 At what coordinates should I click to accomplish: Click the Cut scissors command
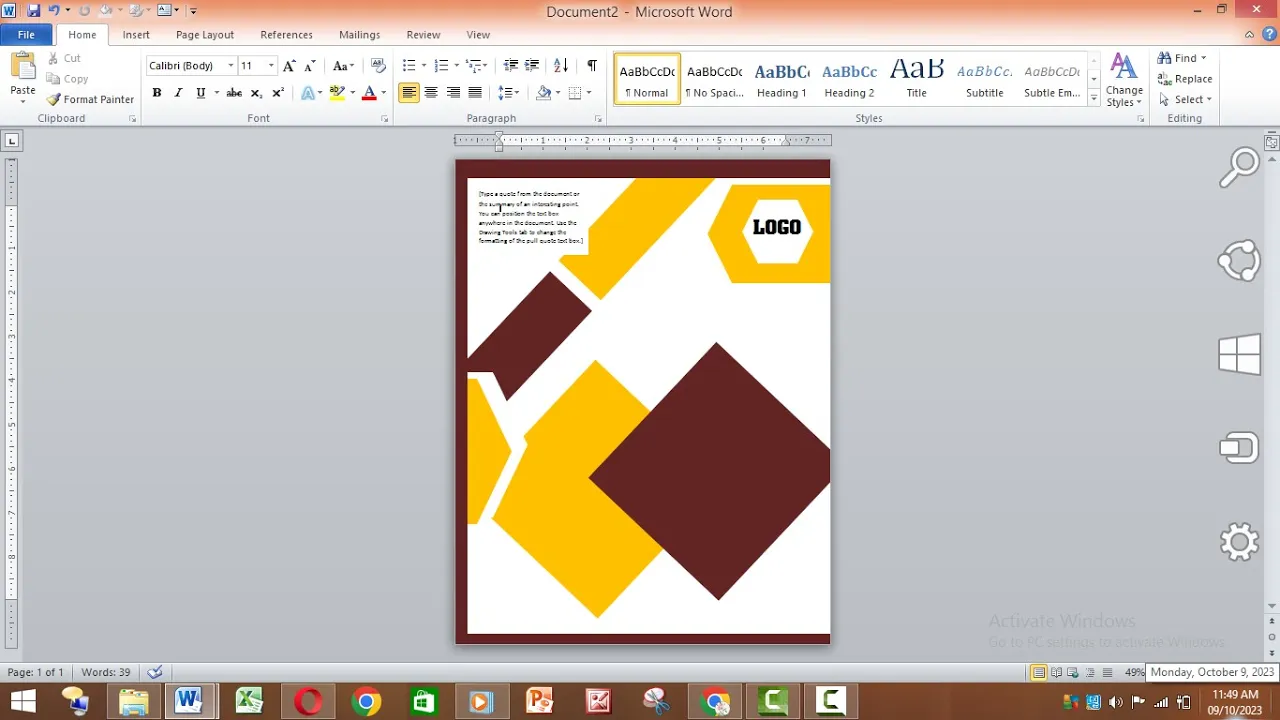click(66, 59)
